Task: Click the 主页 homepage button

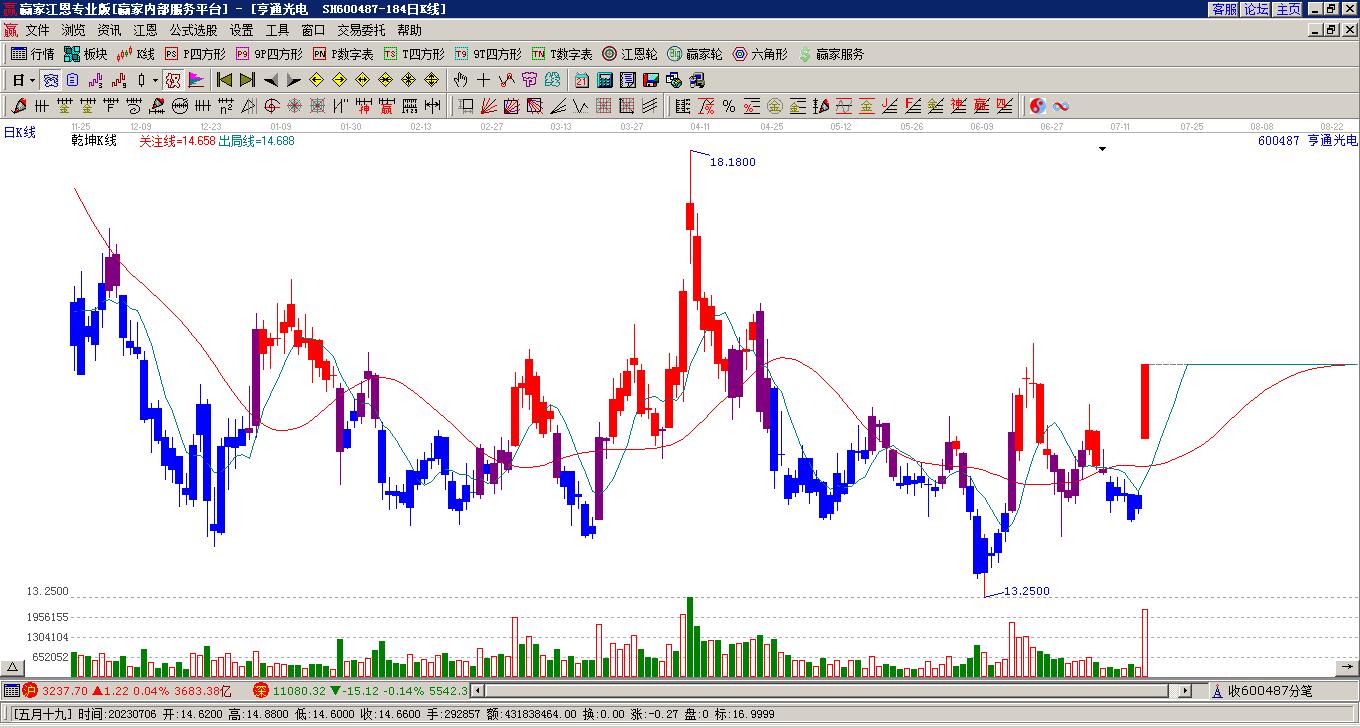Action: pos(1289,9)
